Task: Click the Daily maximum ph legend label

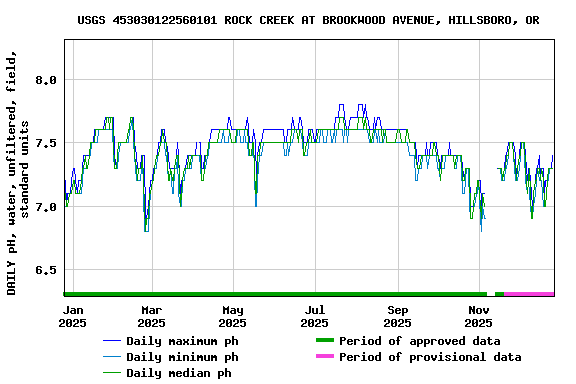Action: tap(183, 341)
